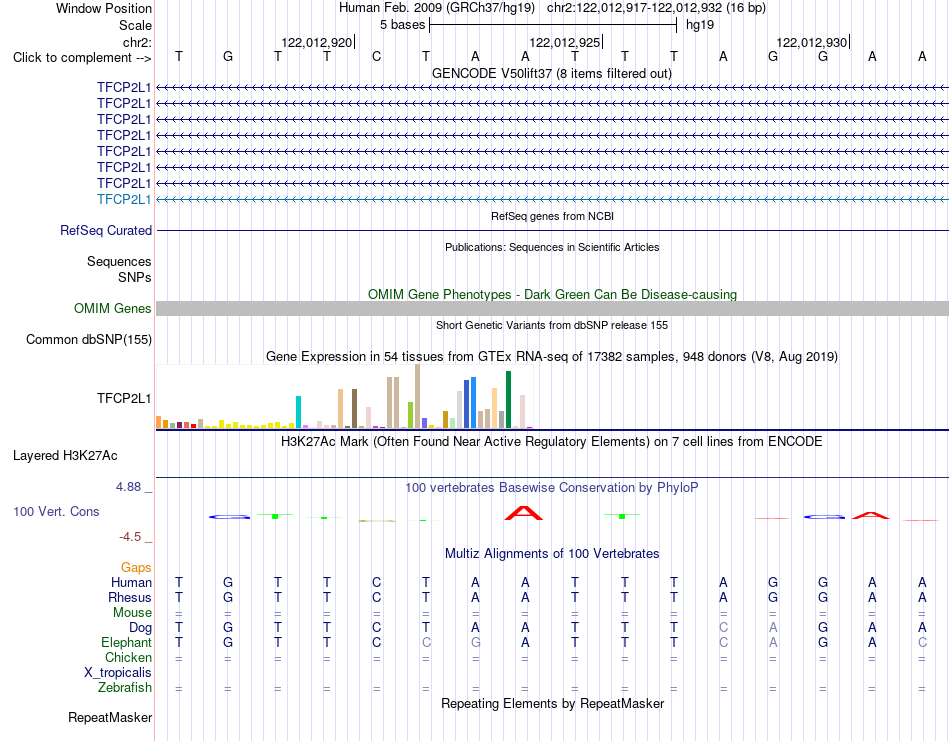Screen dimensions: 950x741
Task: Click the gray OMIM Genes item bar
Action: pos(552,308)
